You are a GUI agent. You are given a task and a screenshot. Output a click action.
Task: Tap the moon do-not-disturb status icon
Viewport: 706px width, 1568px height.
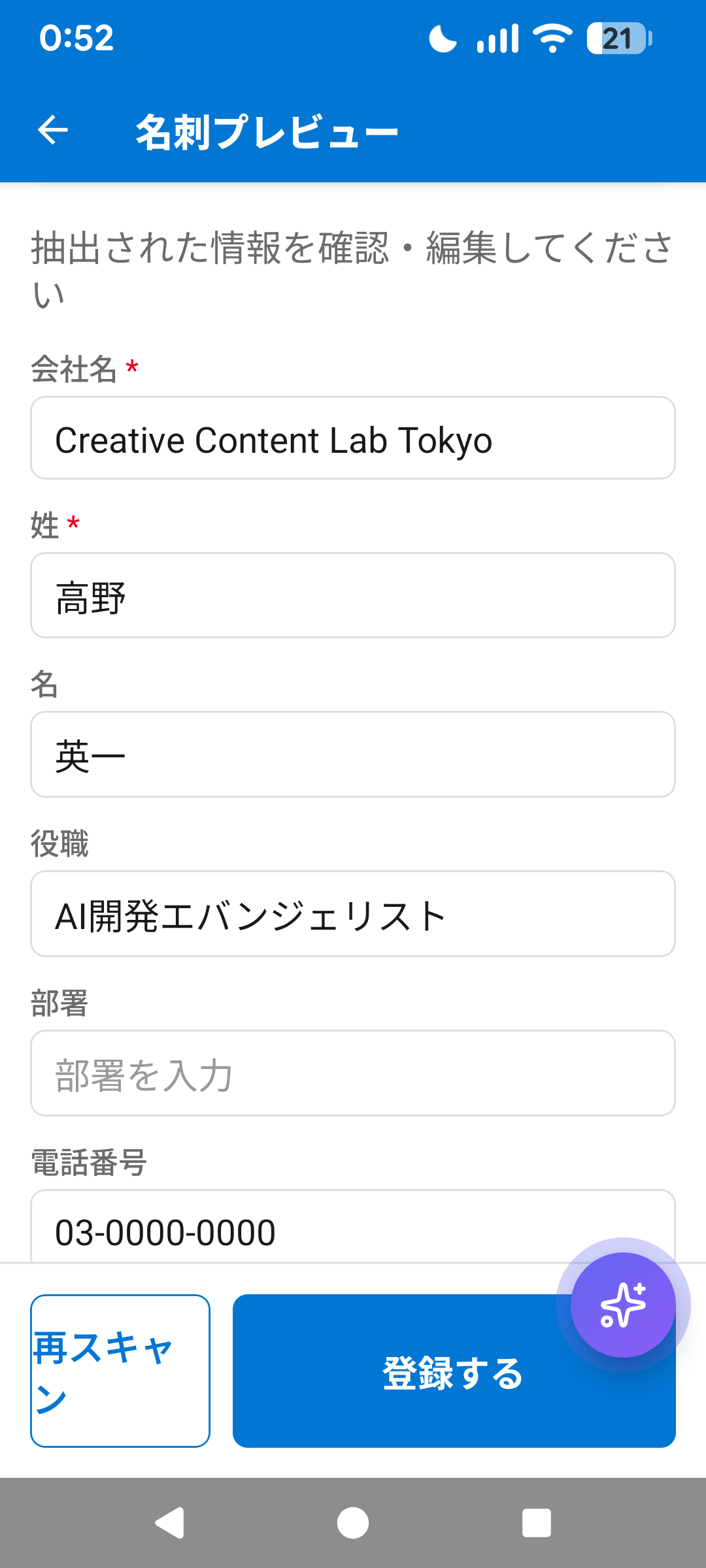[x=443, y=38]
